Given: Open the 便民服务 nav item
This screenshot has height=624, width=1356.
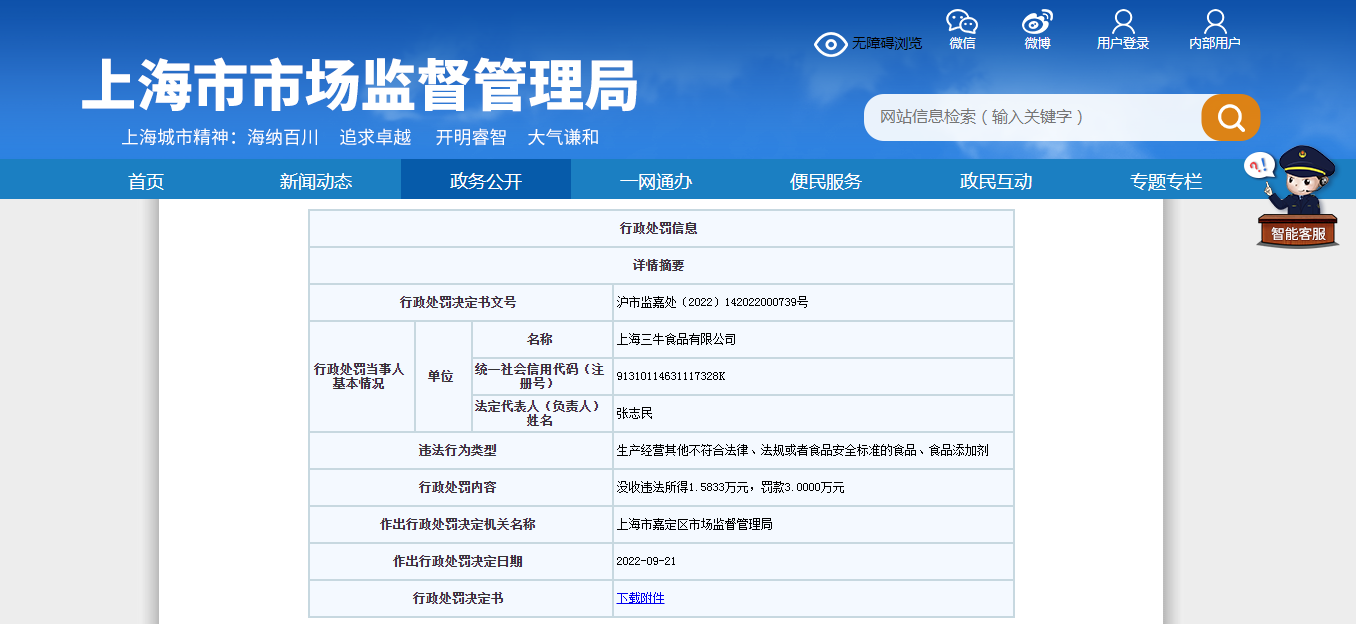Looking at the screenshot, I should 826,181.
